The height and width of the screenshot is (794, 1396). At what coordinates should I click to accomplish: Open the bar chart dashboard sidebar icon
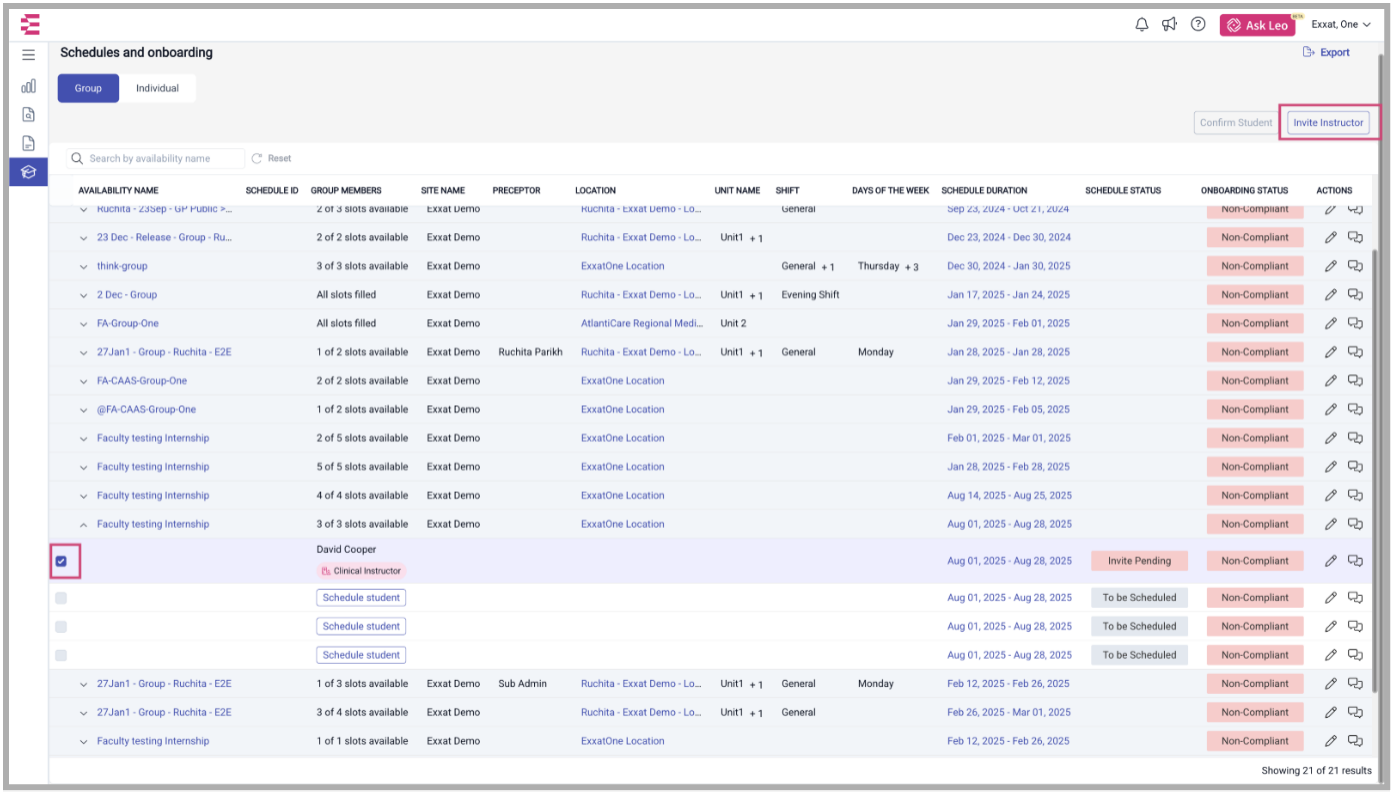(x=28, y=86)
